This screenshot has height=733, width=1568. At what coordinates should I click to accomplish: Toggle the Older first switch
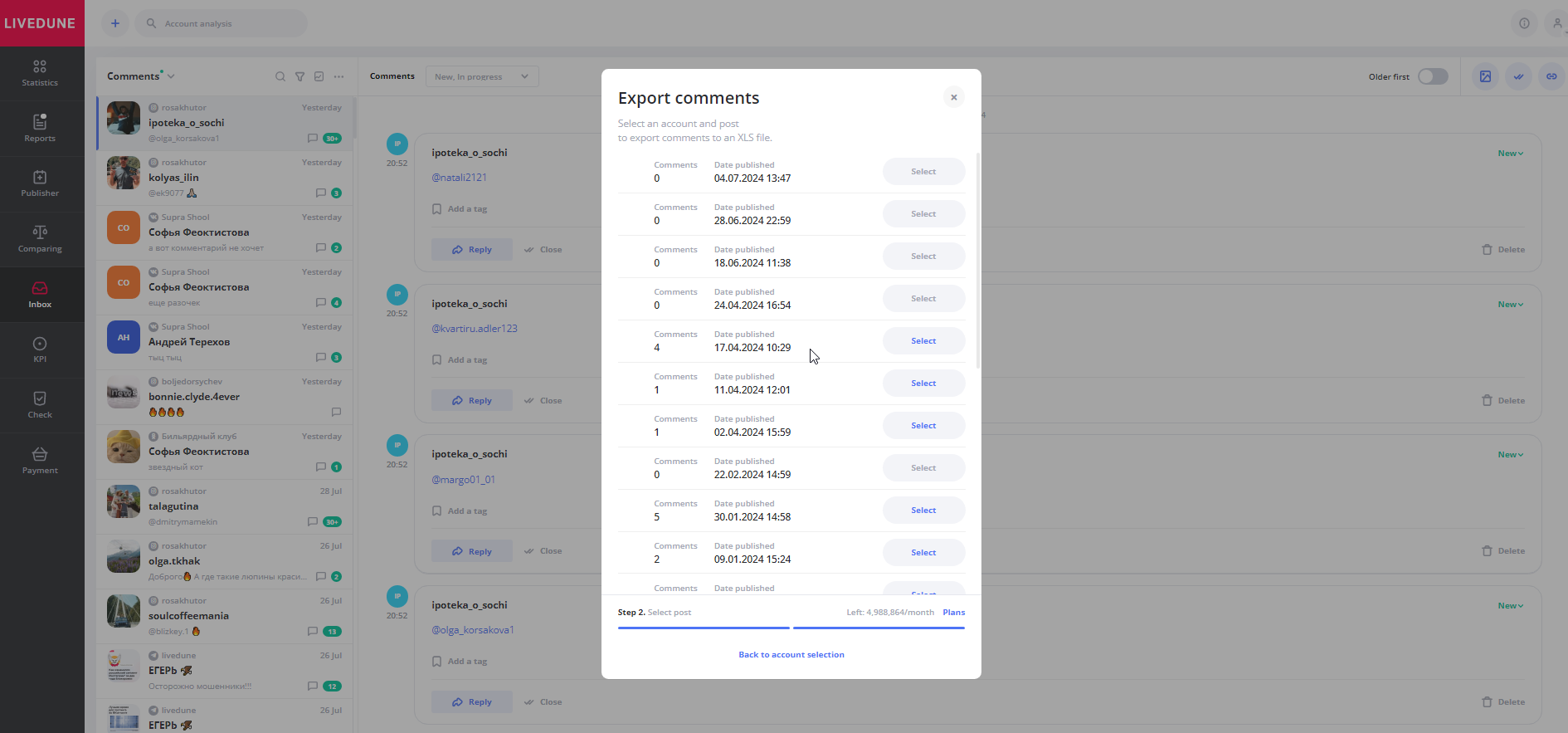point(1432,76)
